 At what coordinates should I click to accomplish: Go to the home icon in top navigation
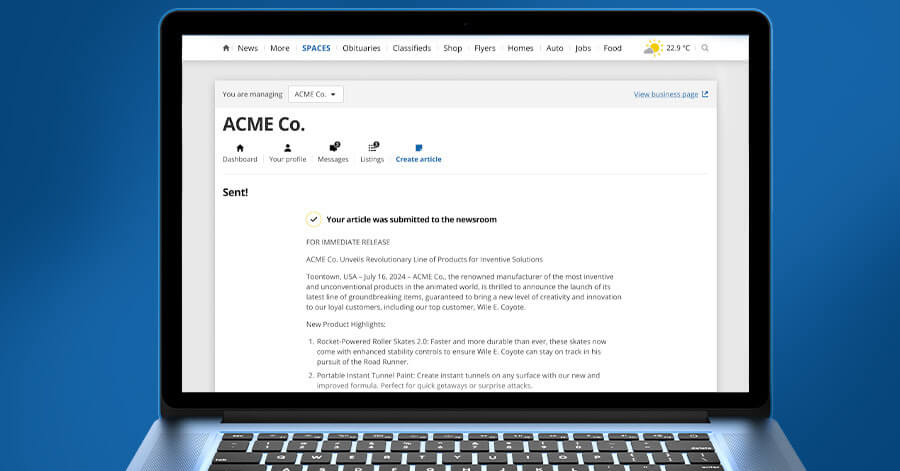coord(226,48)
